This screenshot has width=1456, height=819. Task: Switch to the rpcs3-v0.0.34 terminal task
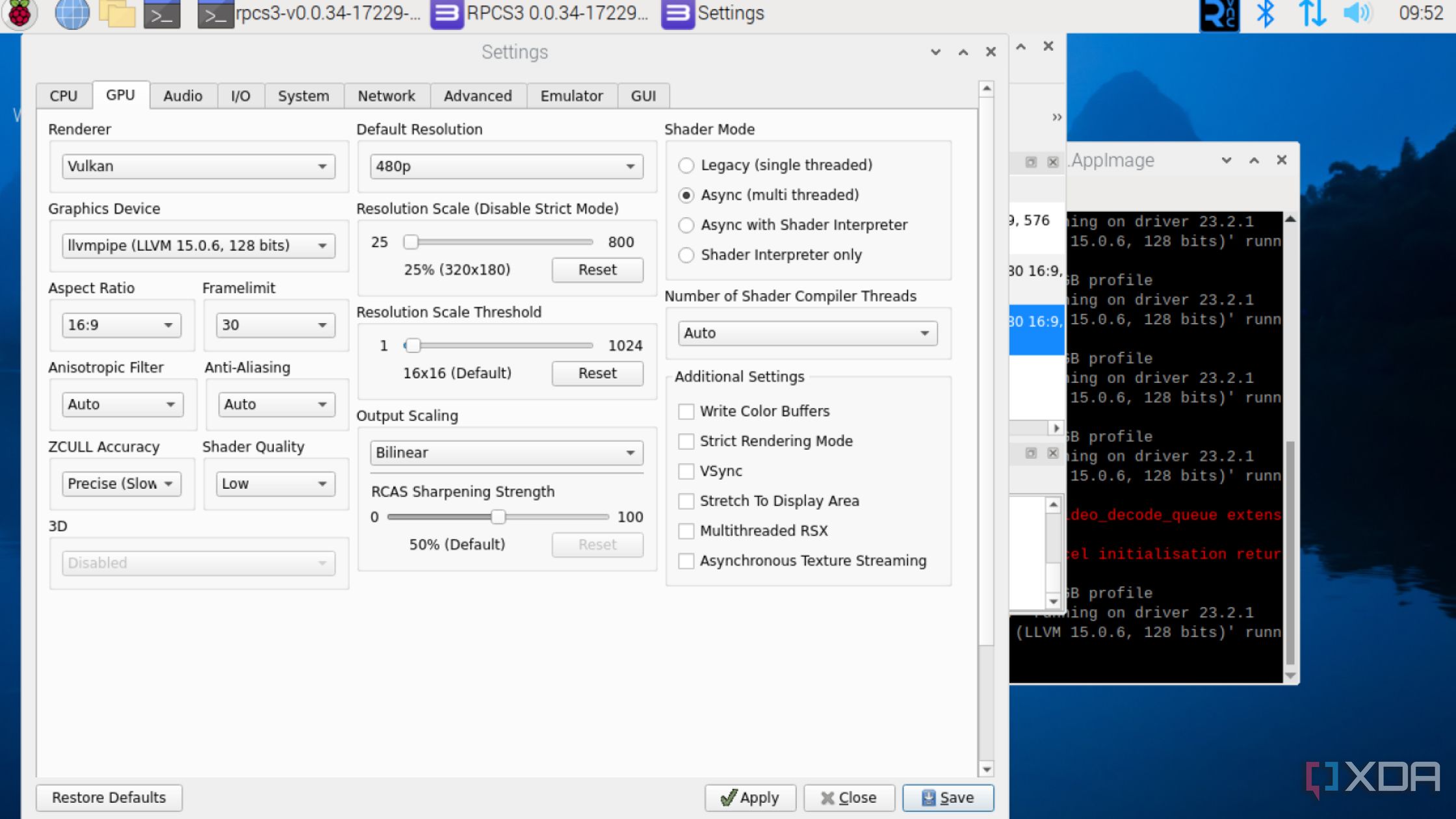pyautogui.click(x=309, y=14)
